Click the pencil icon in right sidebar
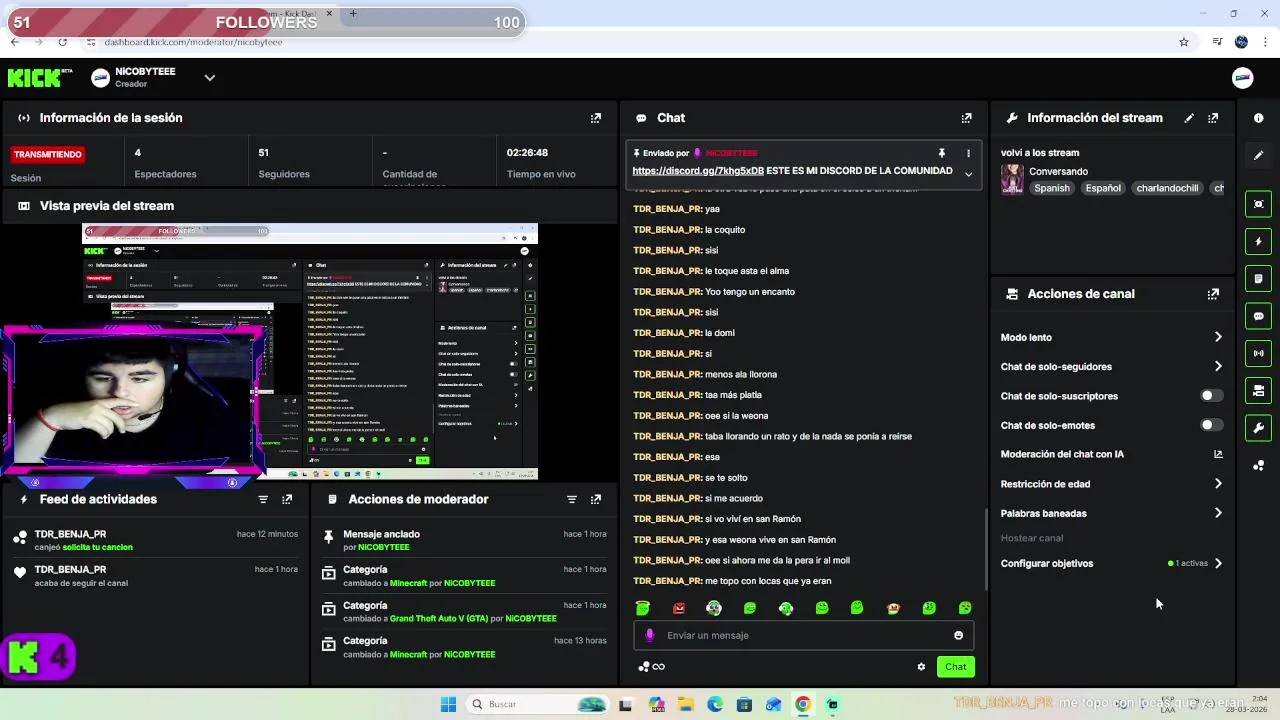This screenshot has height=720, width=1280. click(1258, 155)
